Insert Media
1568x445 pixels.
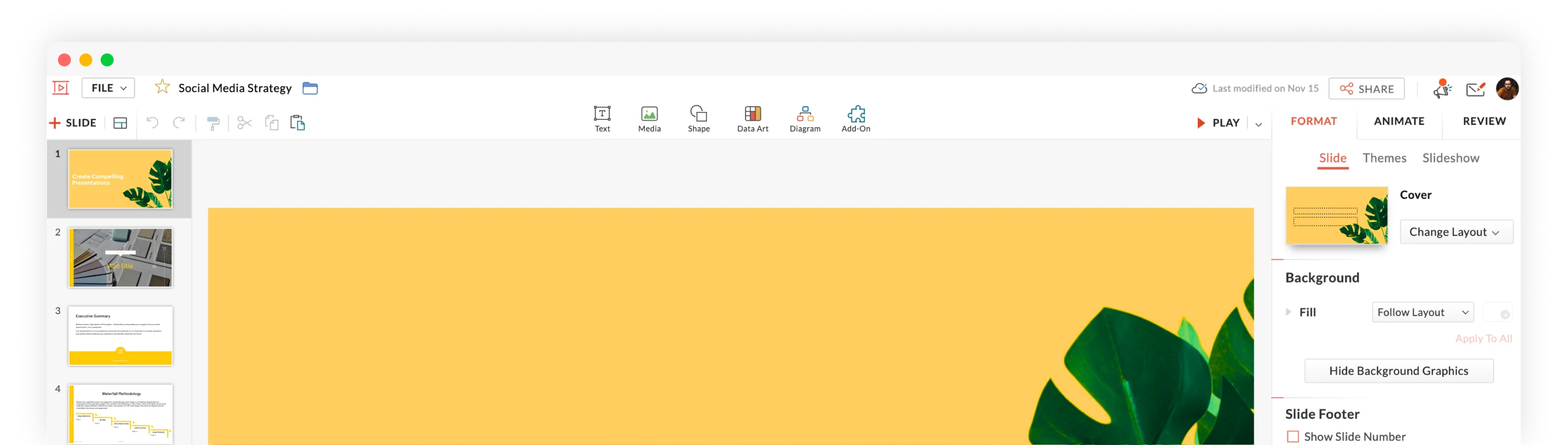click(650, 119)
